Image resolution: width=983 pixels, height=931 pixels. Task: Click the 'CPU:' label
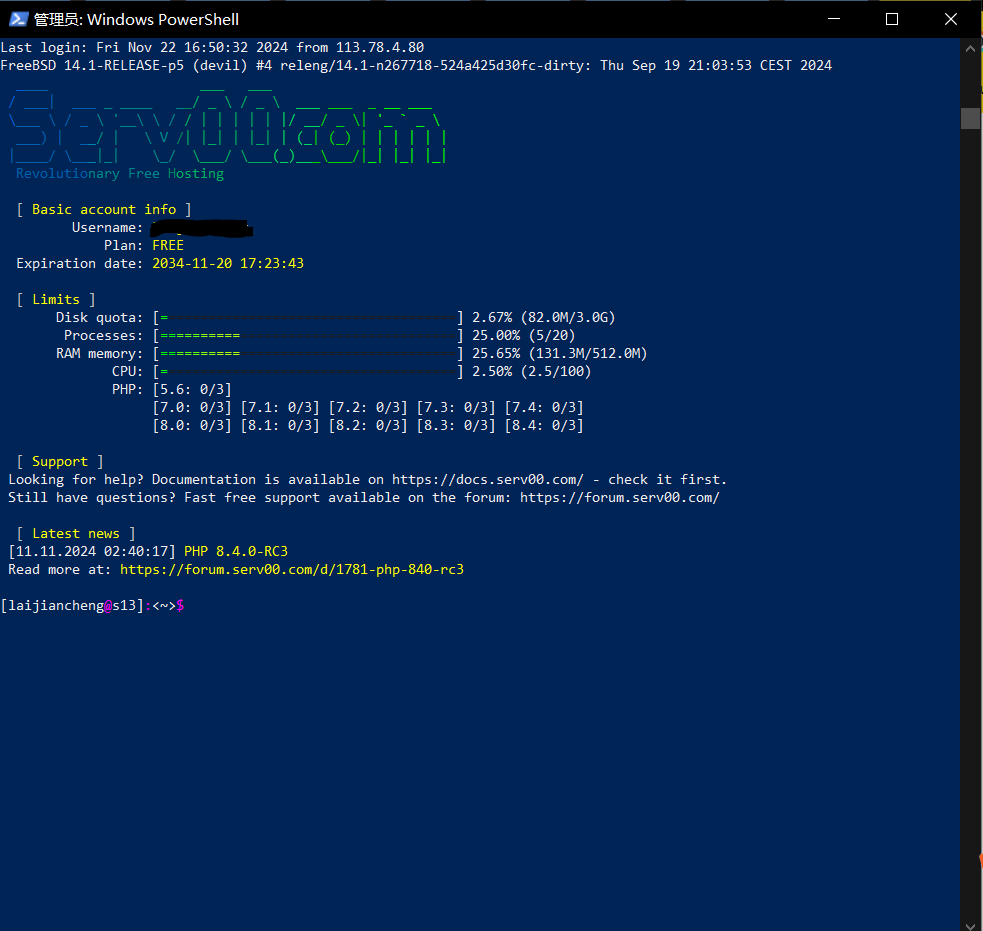[x=127, y=372]
